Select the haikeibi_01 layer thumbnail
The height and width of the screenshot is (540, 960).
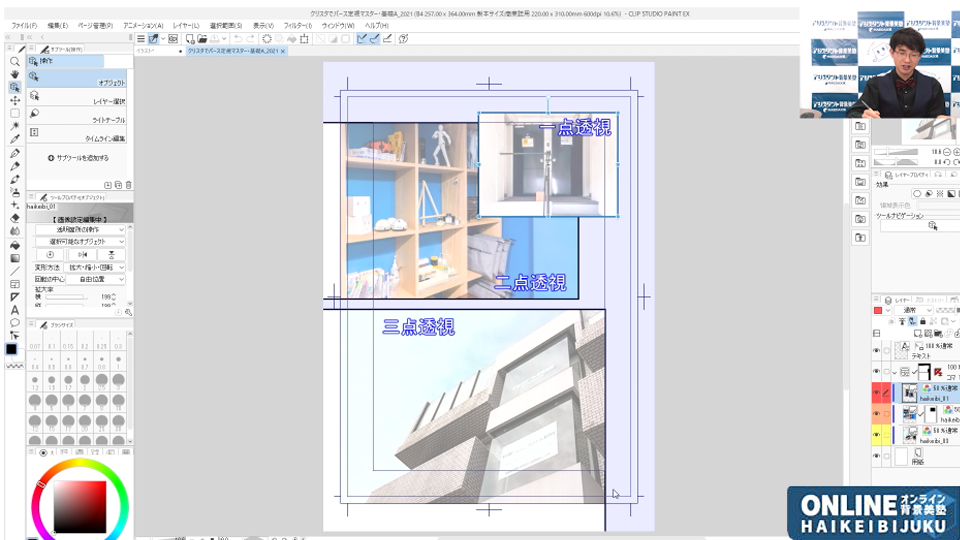[x=911, y=391]
